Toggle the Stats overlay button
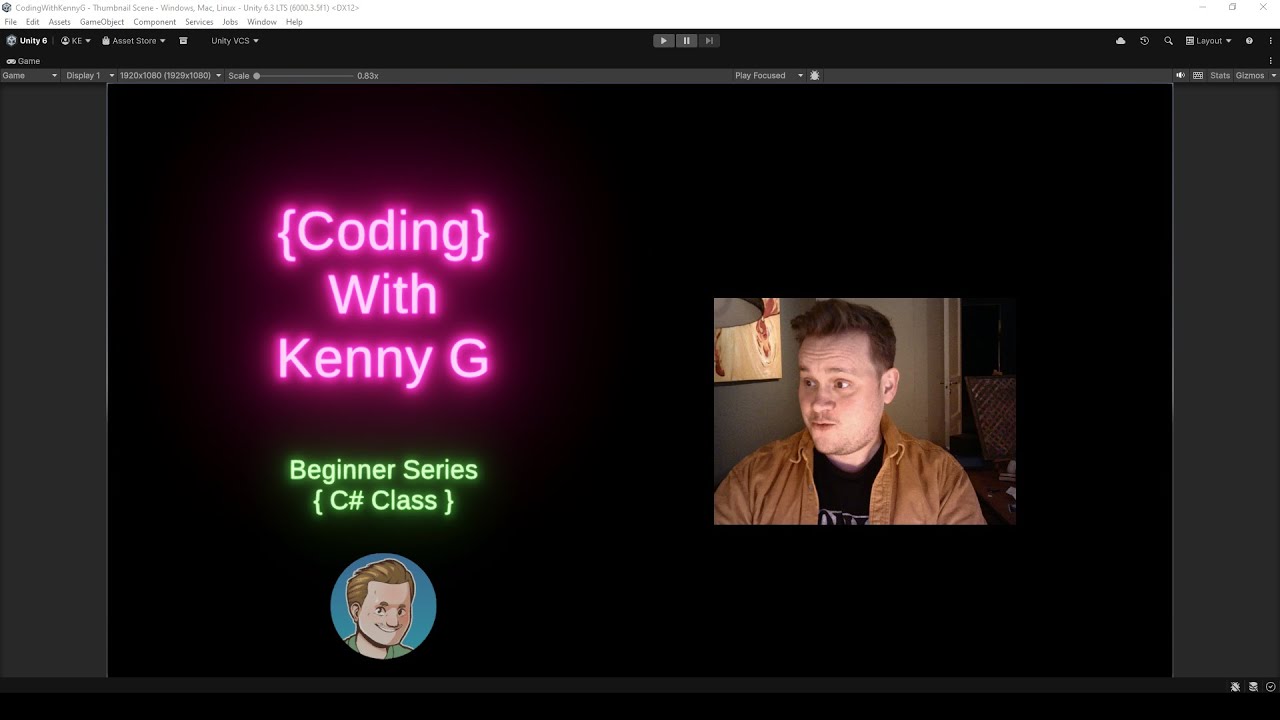 pos(1220,76)
